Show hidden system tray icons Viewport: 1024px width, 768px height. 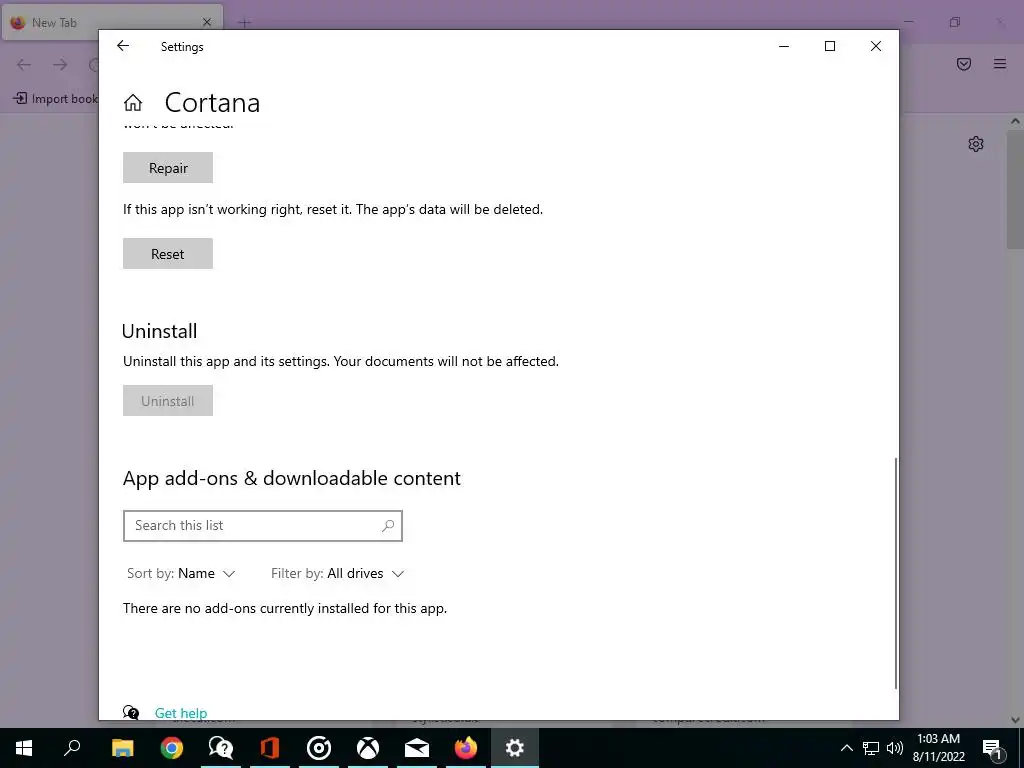pyautogui.click(x=846, y=748)
